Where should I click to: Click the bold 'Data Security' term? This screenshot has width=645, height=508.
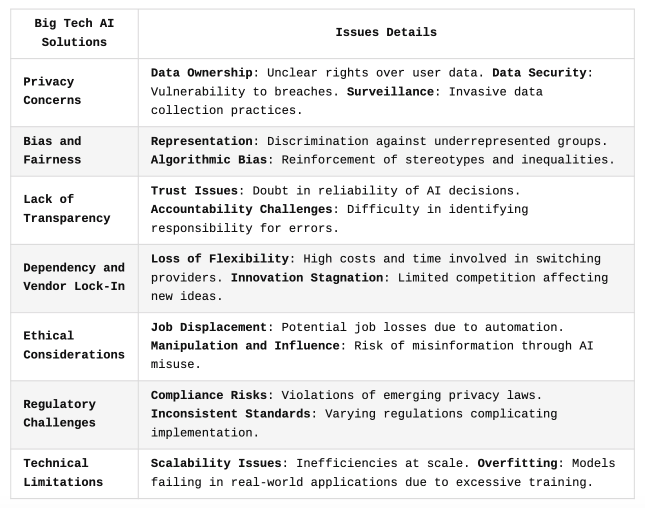point(538,73)
